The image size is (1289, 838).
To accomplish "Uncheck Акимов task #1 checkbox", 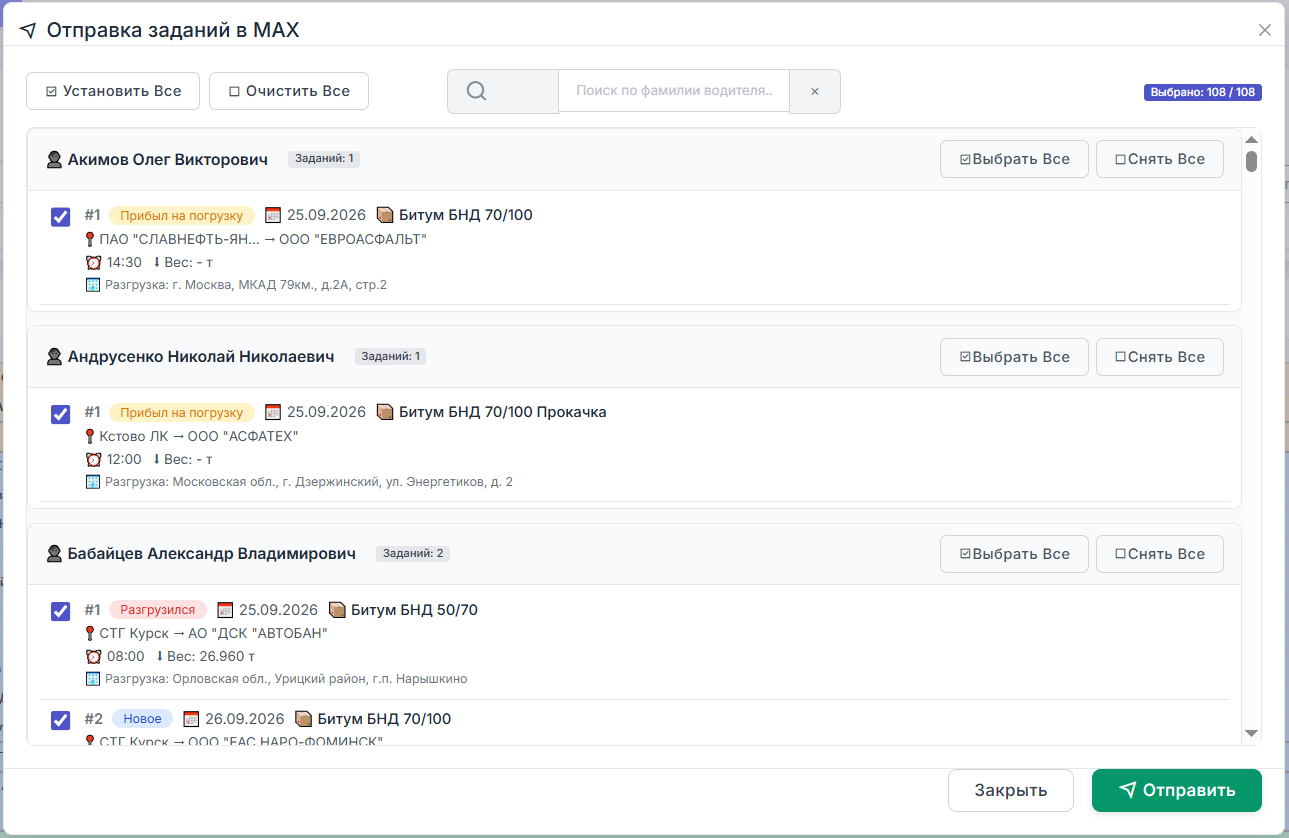I will tap(60, 217).
